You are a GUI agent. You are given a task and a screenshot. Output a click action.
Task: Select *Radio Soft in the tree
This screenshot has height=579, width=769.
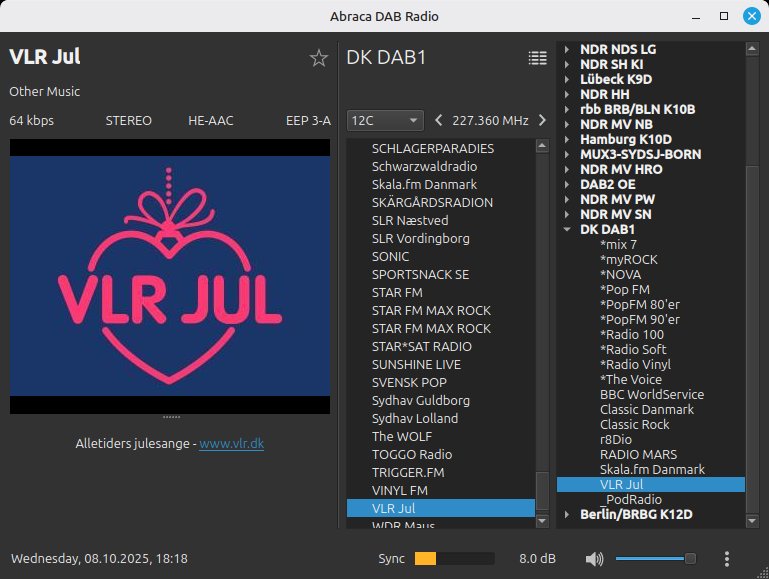(633, 349)
